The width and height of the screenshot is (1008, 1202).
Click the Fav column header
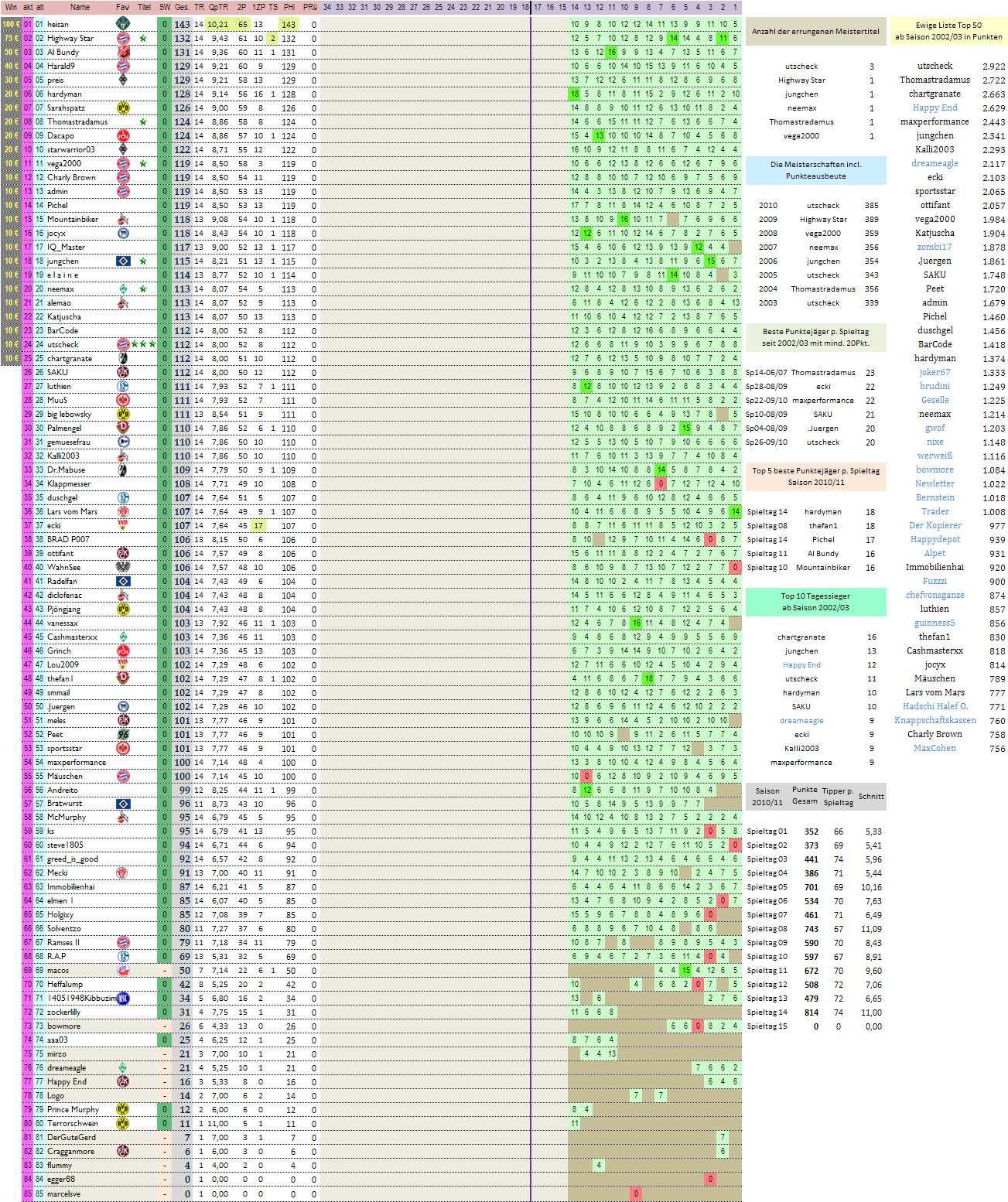tap(122, 7)
